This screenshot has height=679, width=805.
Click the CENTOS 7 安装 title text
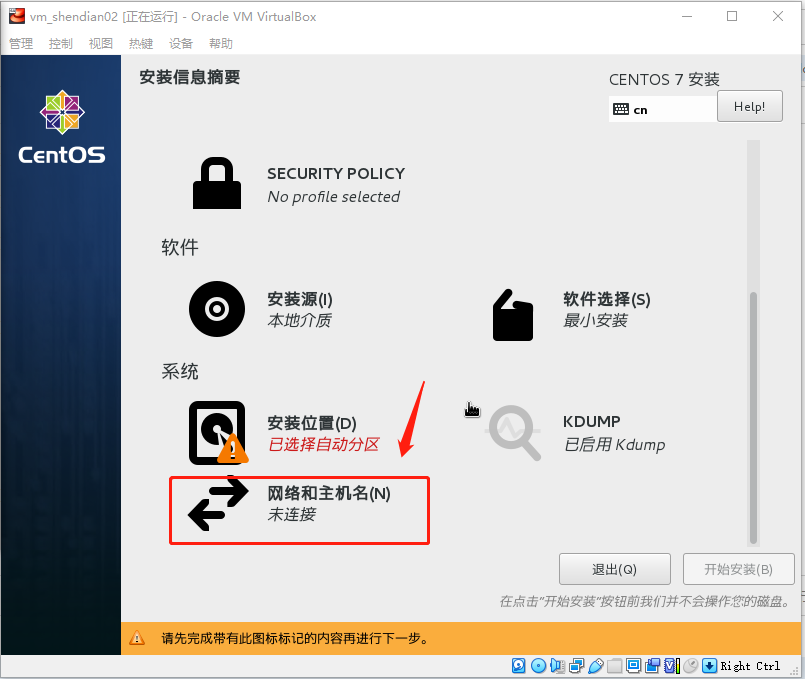coord(664,80)
